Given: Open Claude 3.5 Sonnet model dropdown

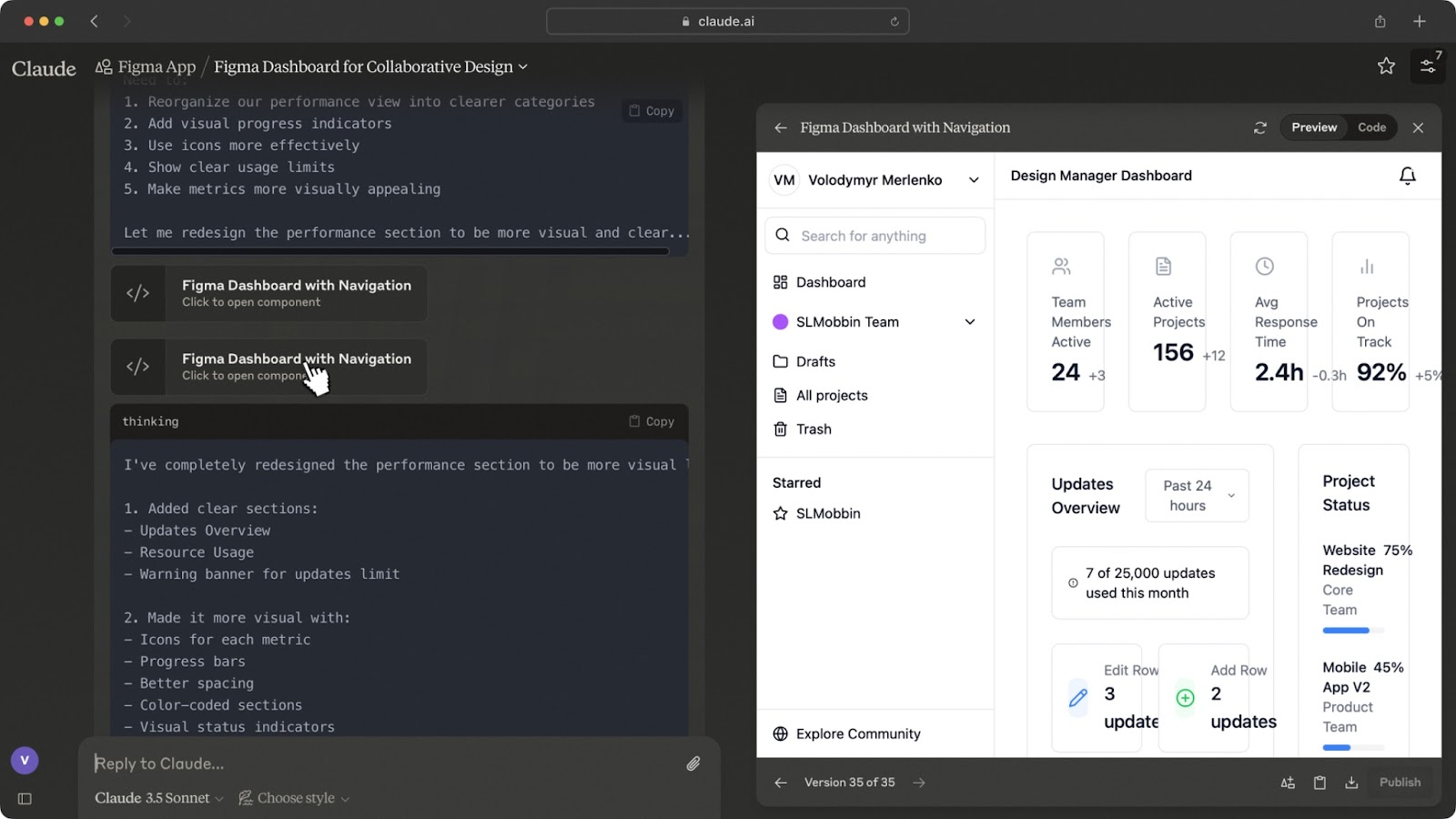Looking at the screenshot, I should click(x=159, y=798).
